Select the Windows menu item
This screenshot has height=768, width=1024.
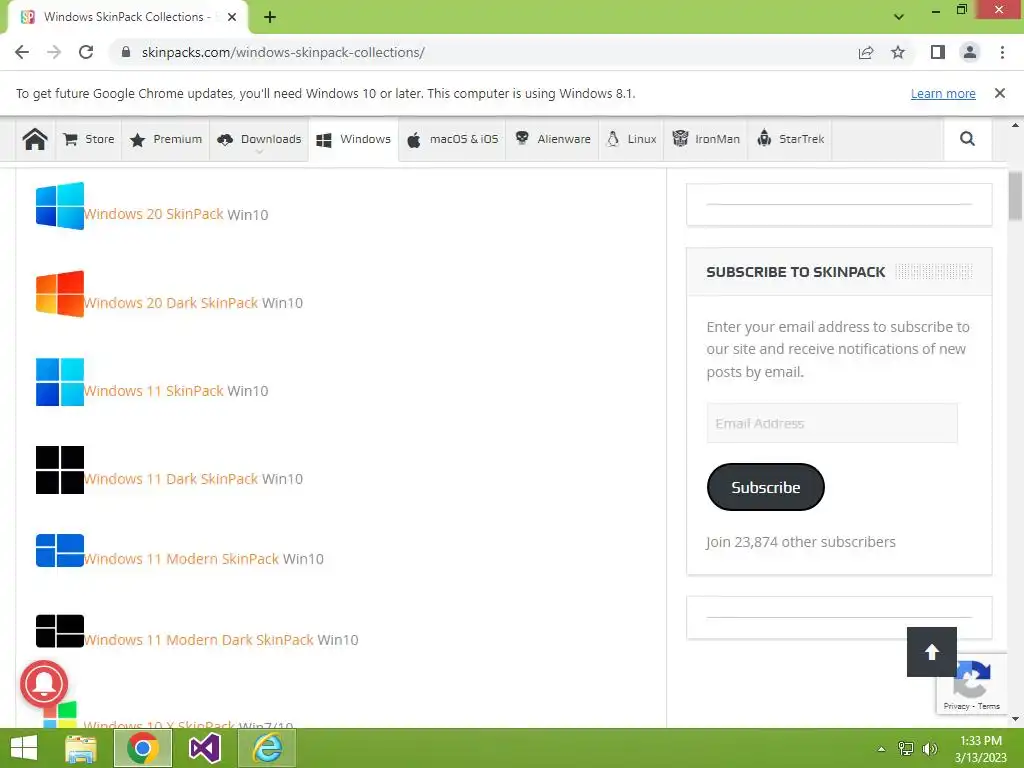coord(353,139)
